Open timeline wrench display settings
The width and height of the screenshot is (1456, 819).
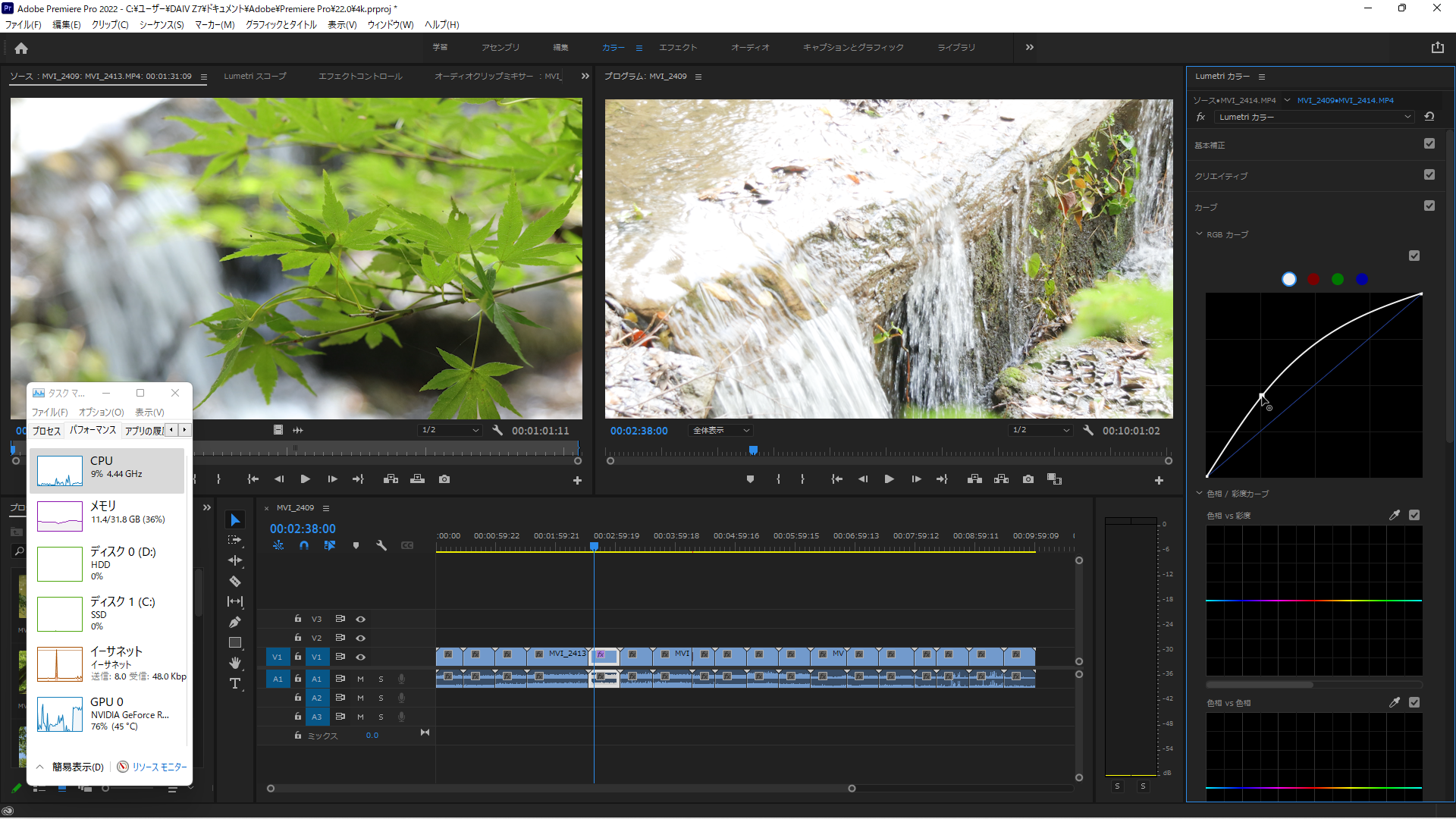[381, 545]
